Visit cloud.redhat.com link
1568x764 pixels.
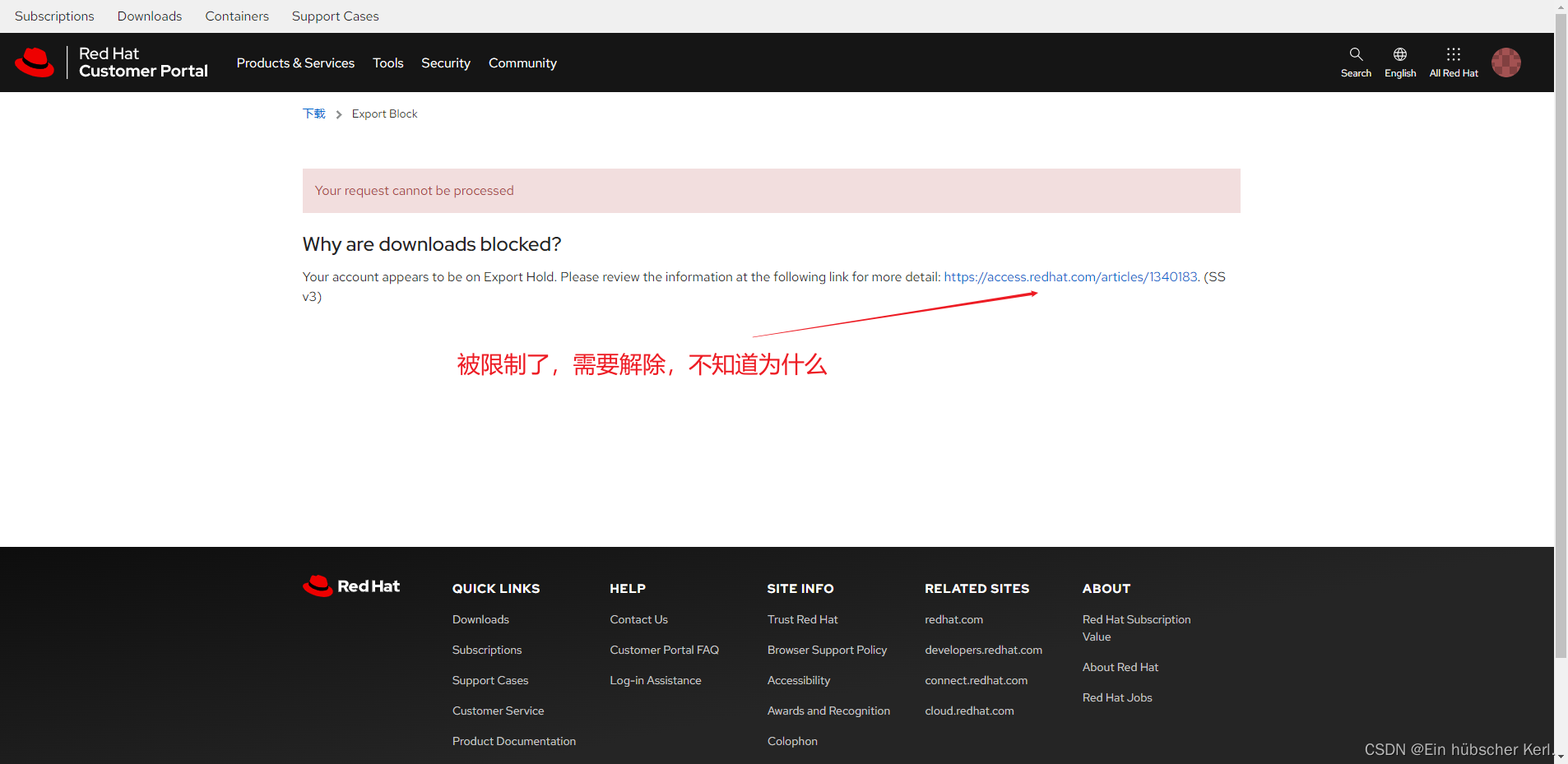pos(969,711)
